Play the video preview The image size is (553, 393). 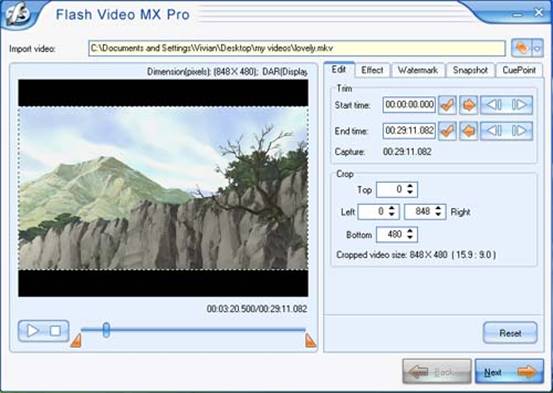pyautogui.click(x=32, y=331)
